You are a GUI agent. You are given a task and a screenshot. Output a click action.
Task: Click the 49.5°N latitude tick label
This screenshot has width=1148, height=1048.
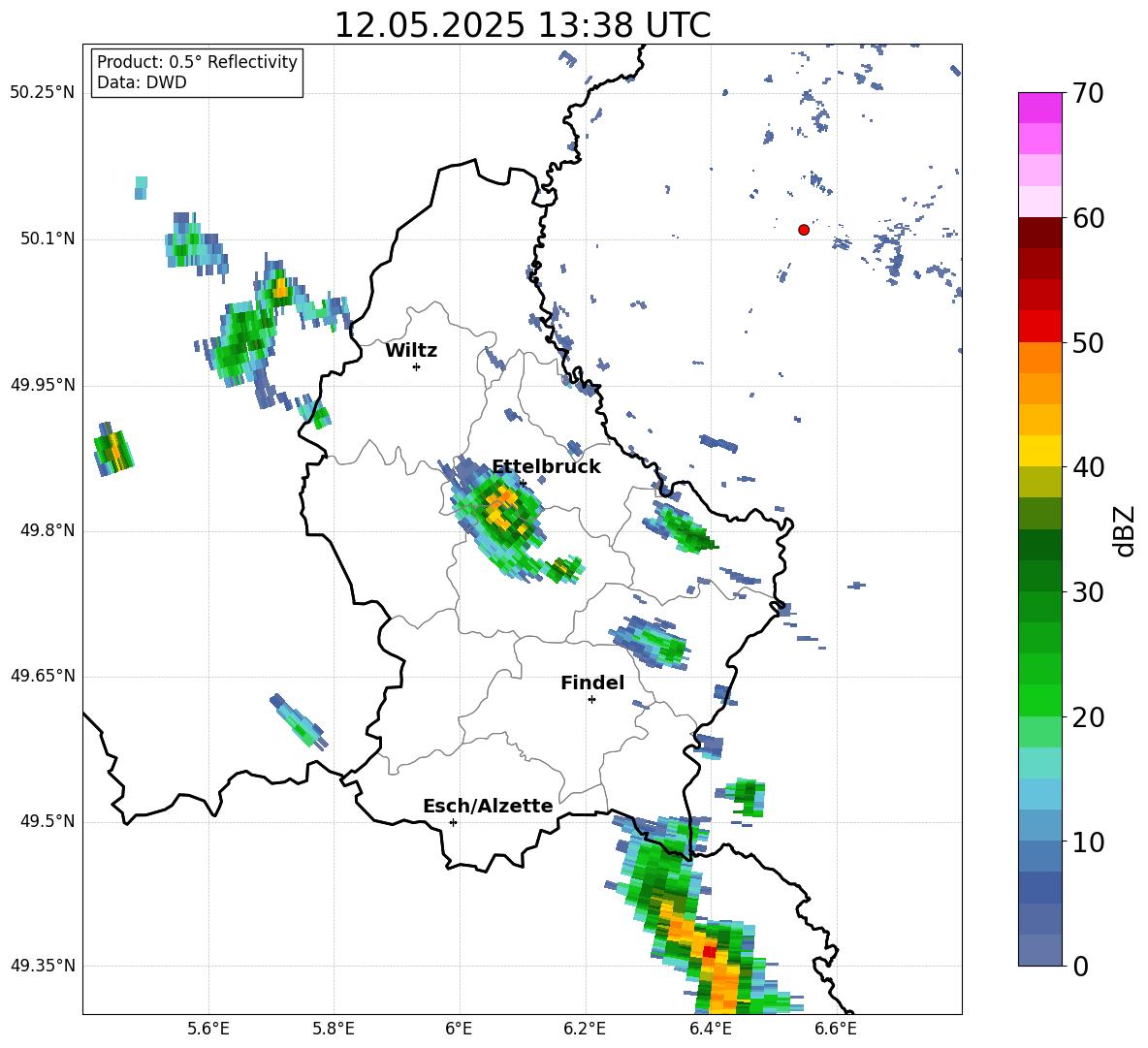pos(48,821)
